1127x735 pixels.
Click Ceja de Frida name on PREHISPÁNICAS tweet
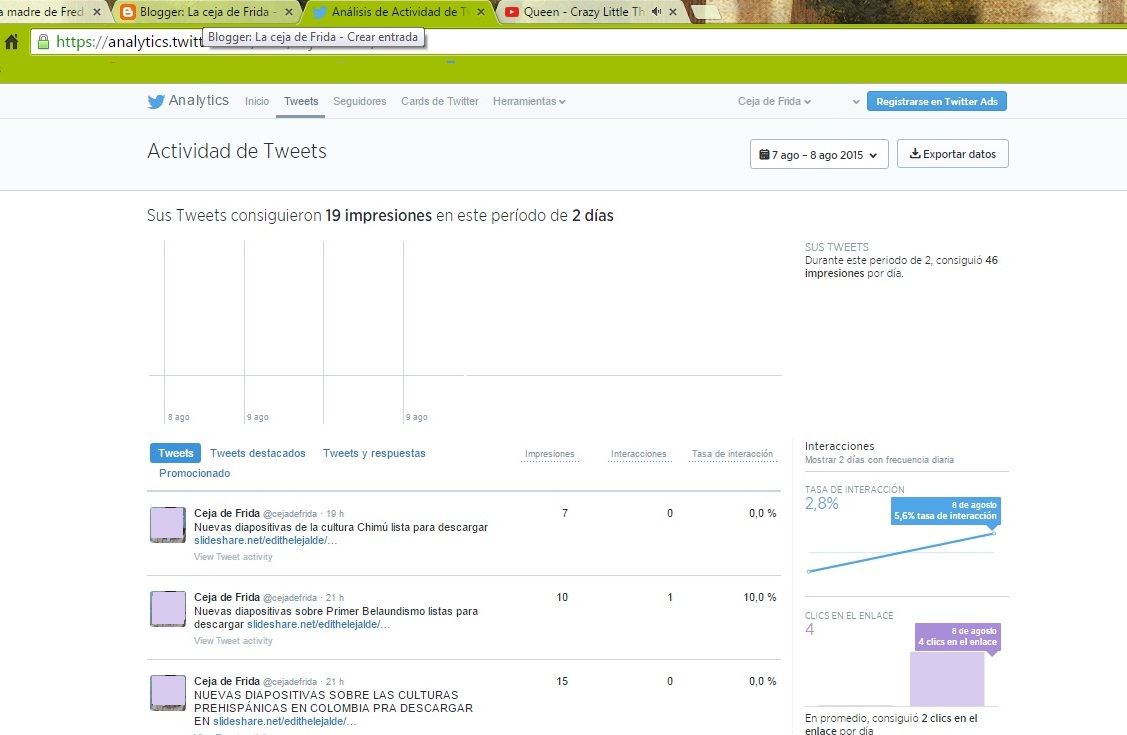[226, 681]
